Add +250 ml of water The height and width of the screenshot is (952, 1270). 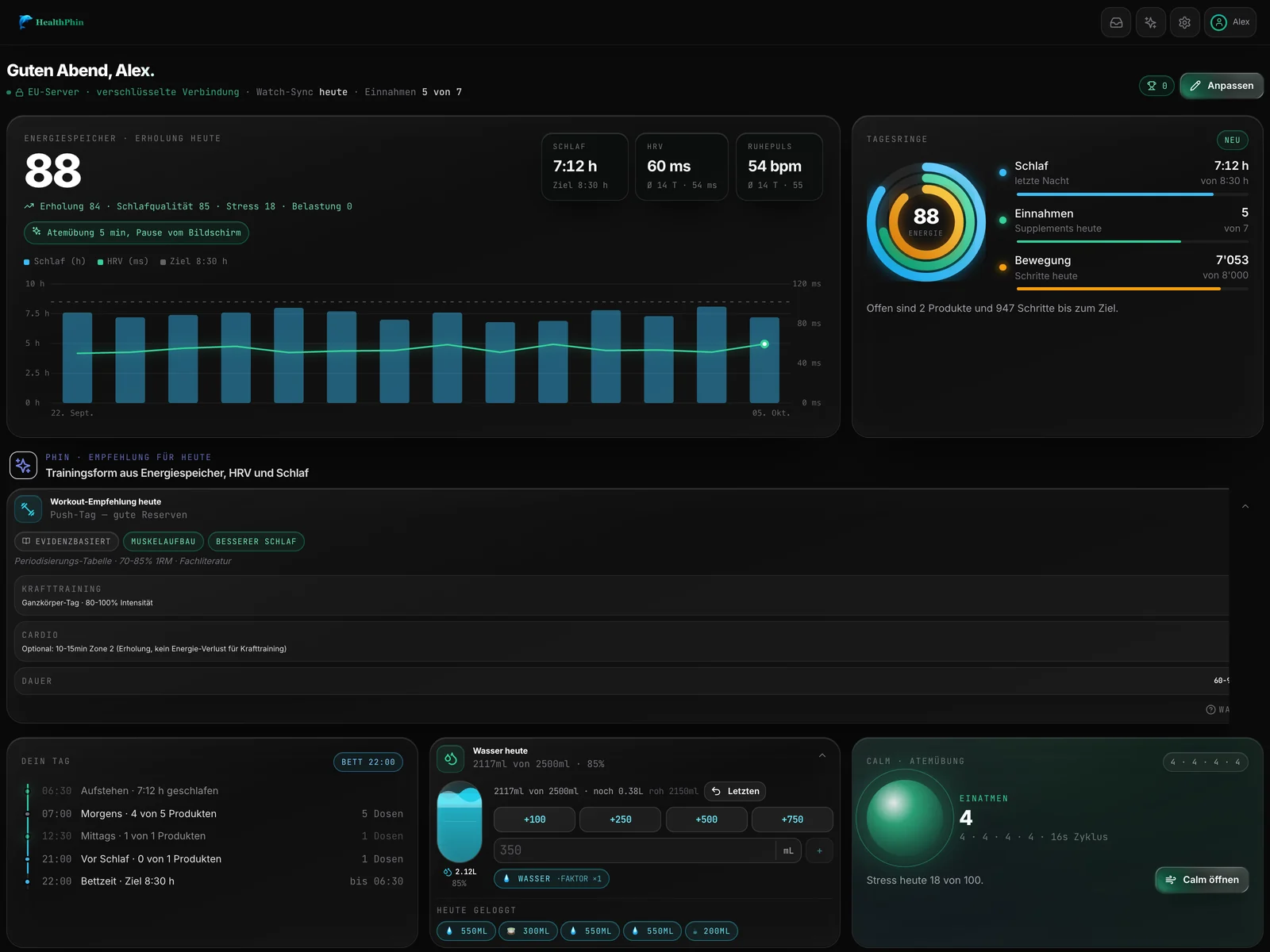coord(620,820)
